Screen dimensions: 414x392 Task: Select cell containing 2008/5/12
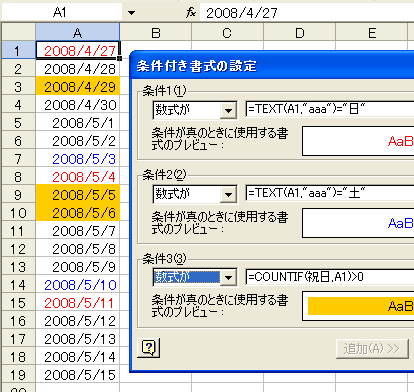77,321
